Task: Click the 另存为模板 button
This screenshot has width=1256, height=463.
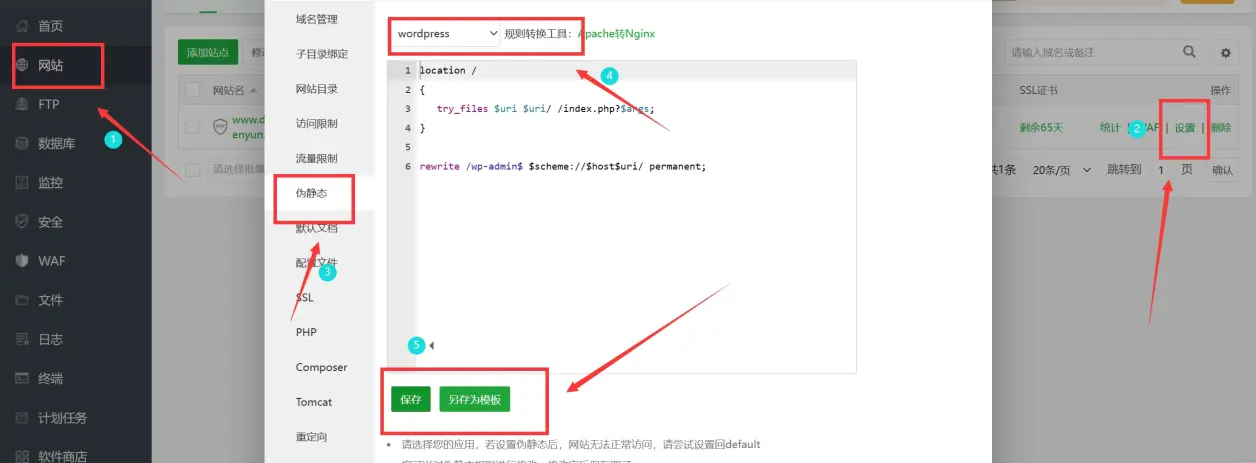Action: point(475,399)
